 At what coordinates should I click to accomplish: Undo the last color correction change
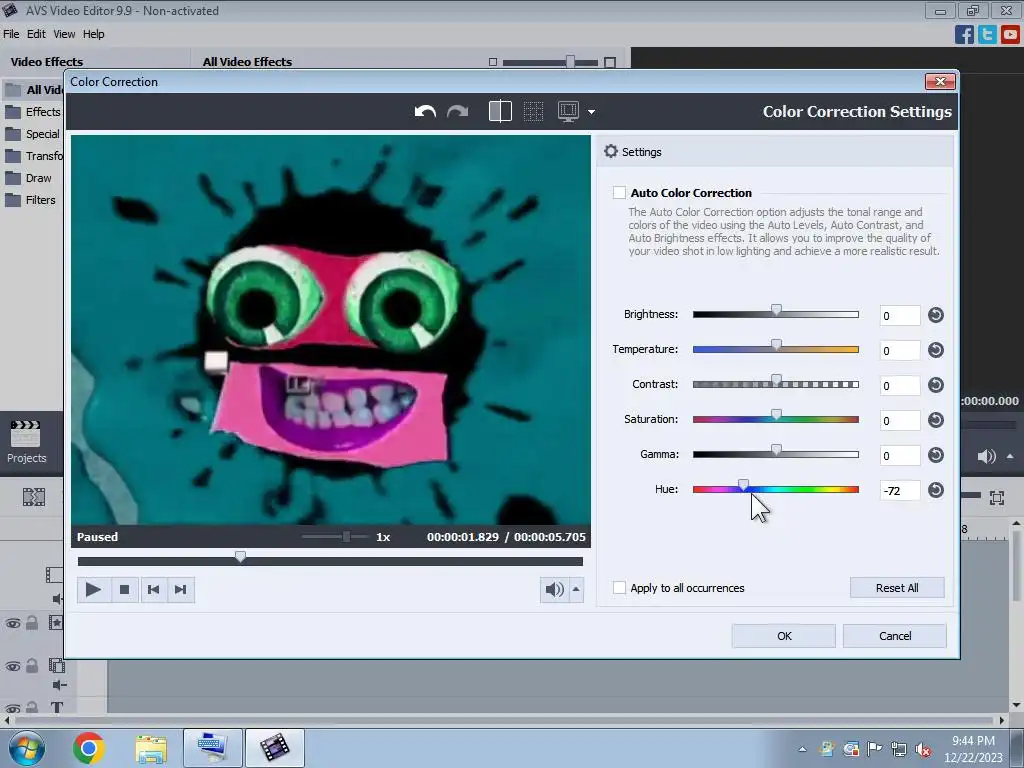pos(425,112)
